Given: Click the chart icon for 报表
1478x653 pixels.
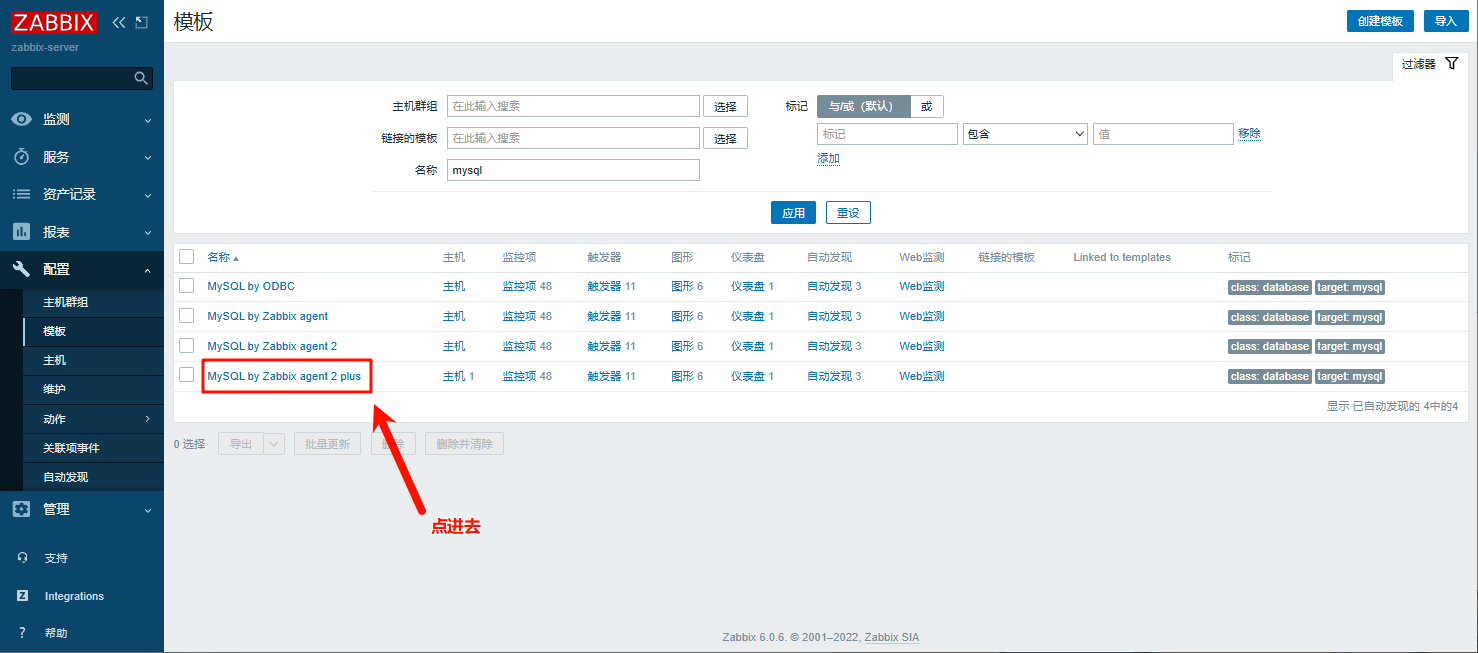Looking at the screenshot, I should point(21,232).
